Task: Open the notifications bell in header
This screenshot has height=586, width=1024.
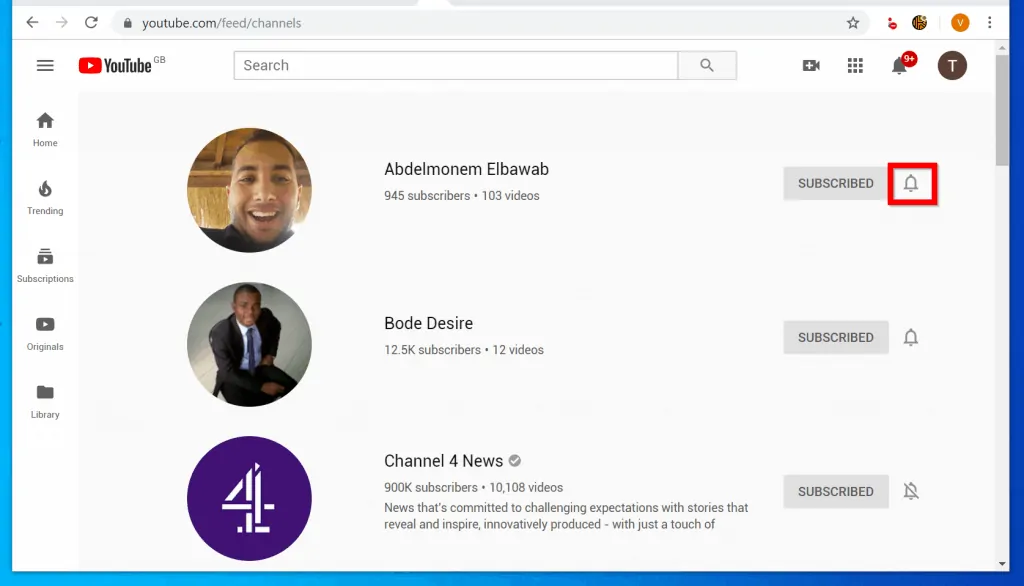Action: pyautogui.click(x=900, y=66)
